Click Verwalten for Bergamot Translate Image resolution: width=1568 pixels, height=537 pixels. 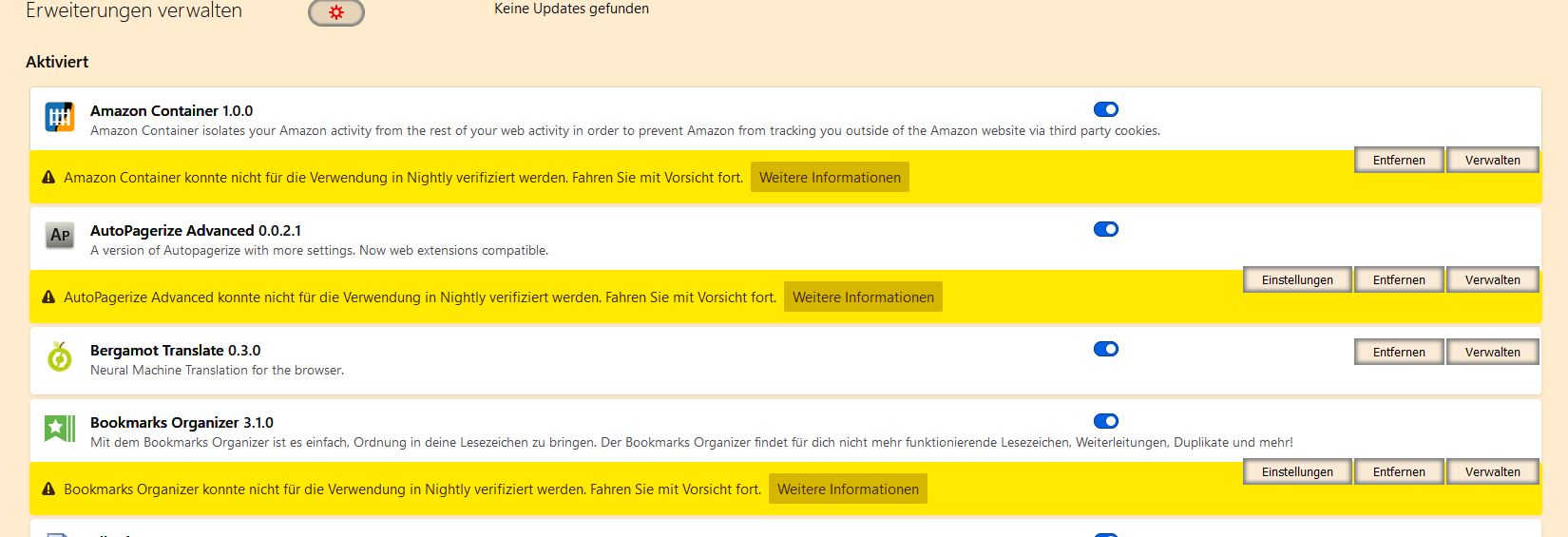[x=1492, y=353]
